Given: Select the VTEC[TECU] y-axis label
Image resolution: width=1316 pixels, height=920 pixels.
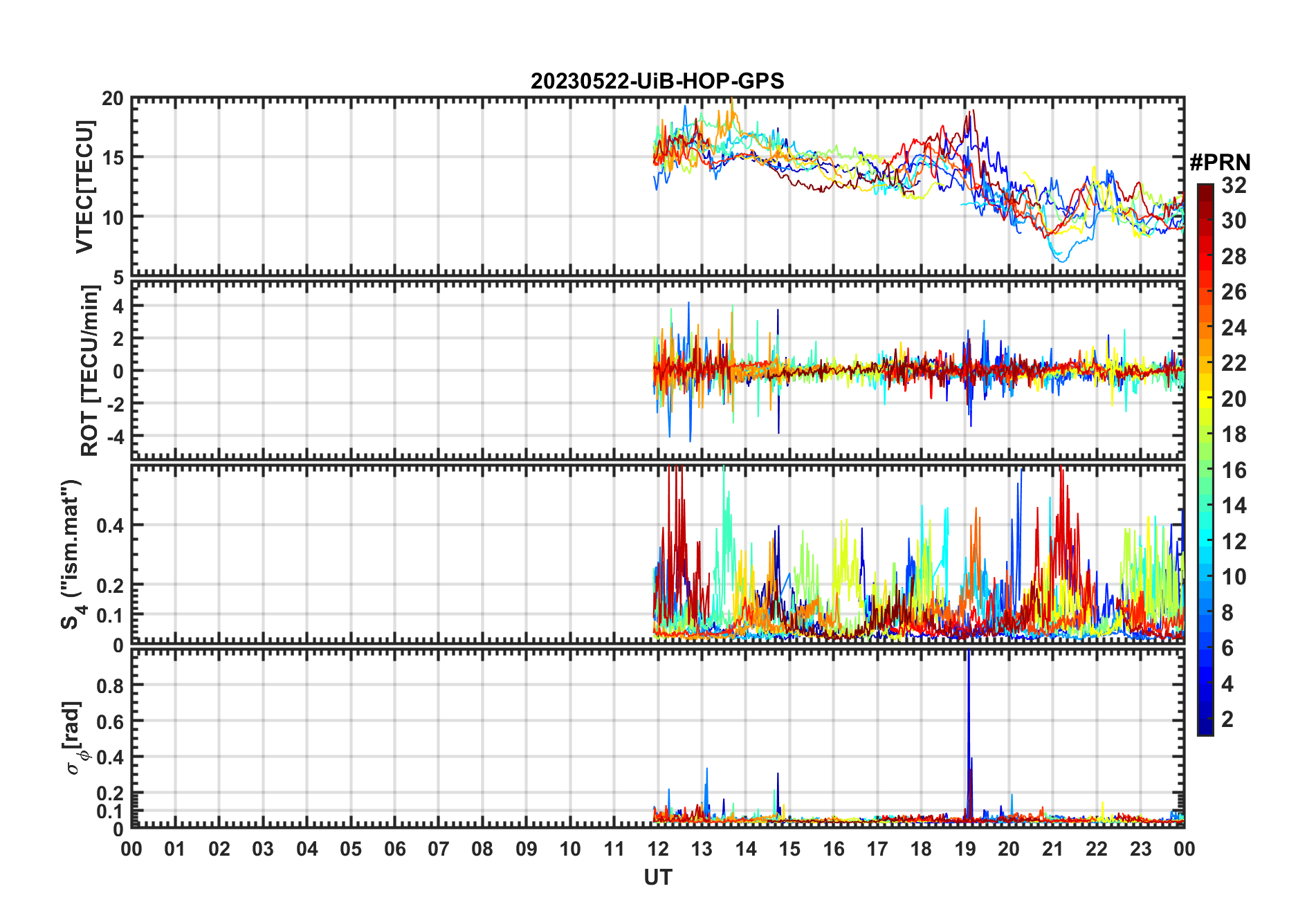Looking at the screenshot, I should 84,187.
